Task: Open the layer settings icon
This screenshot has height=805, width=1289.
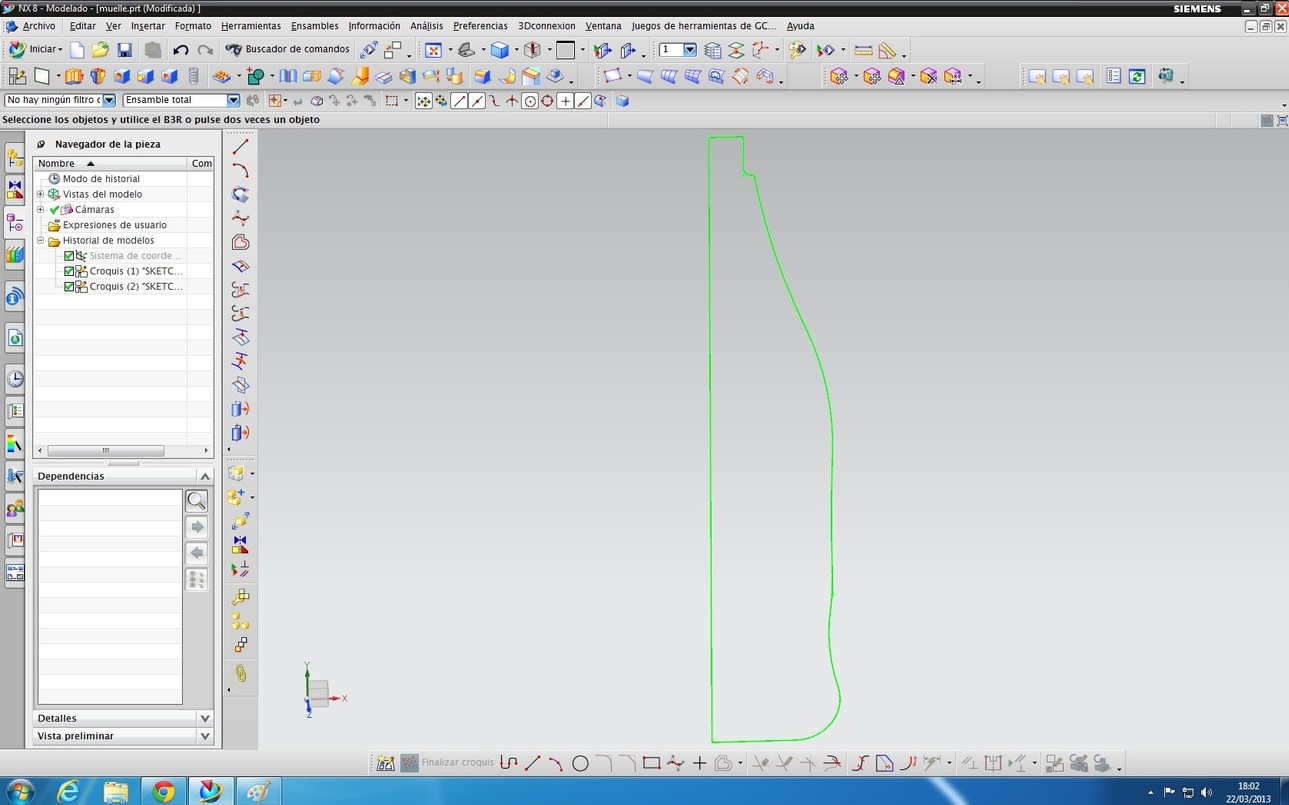Action: pyautogui.click(x=712, y=49)
